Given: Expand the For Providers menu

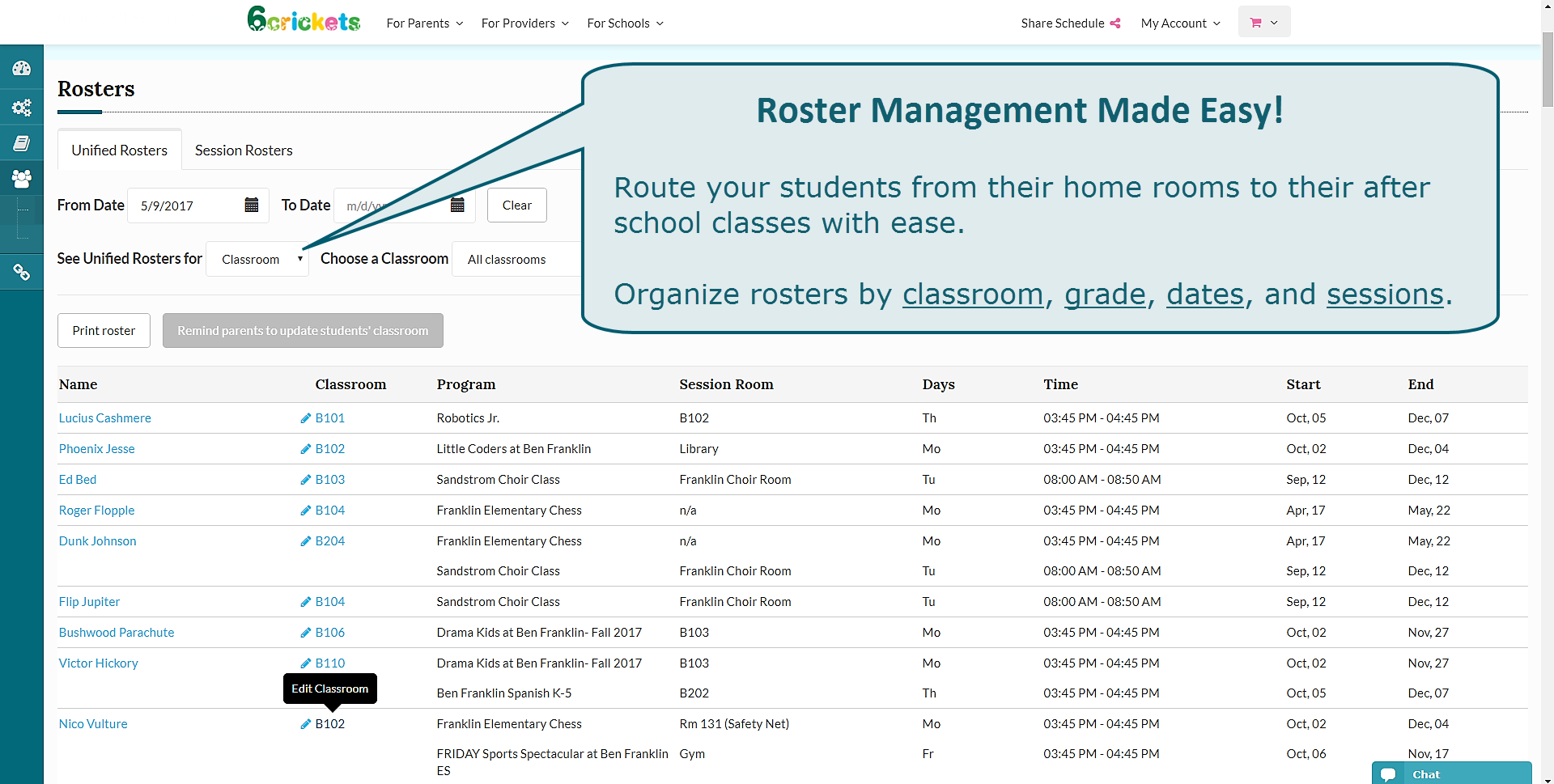Looking at the screenshot, I should click(x=525, y=23).
